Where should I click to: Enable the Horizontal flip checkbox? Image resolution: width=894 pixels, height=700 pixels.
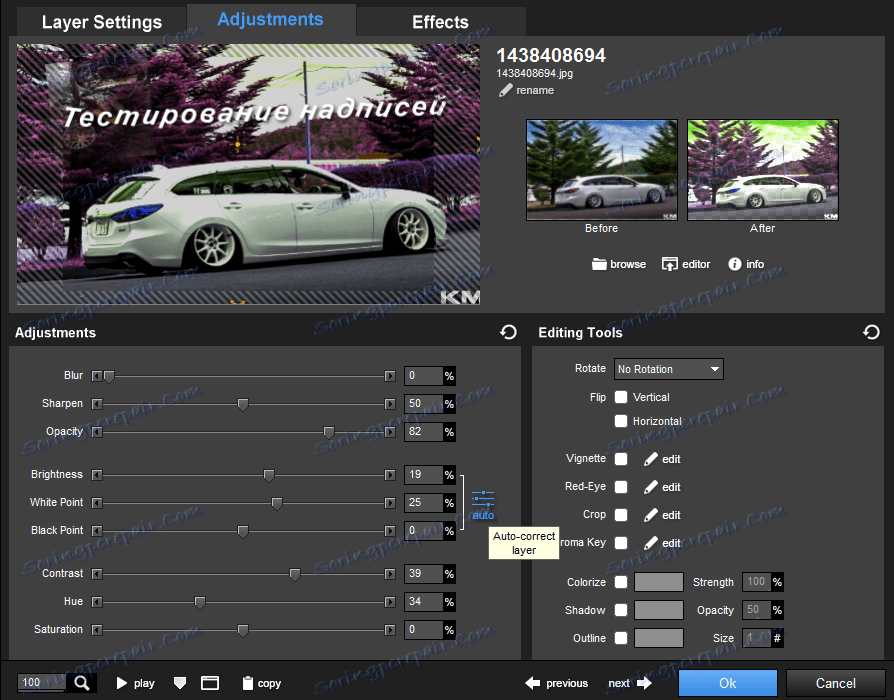click(621, 421)
